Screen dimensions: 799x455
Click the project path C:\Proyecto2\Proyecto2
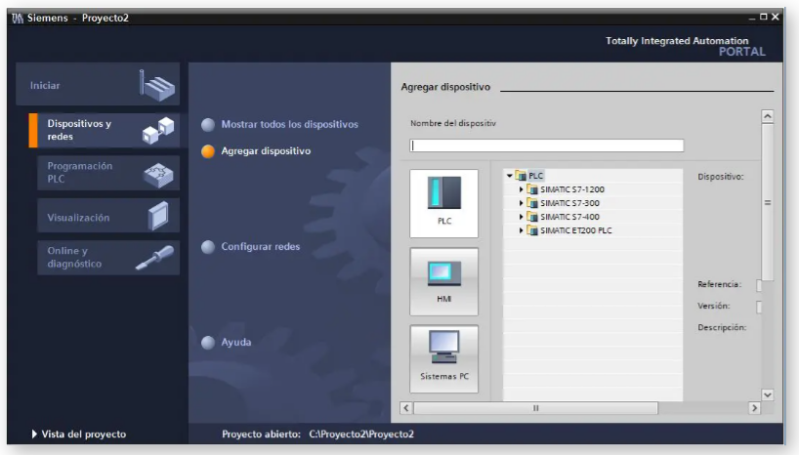click(x=361, y=434)
